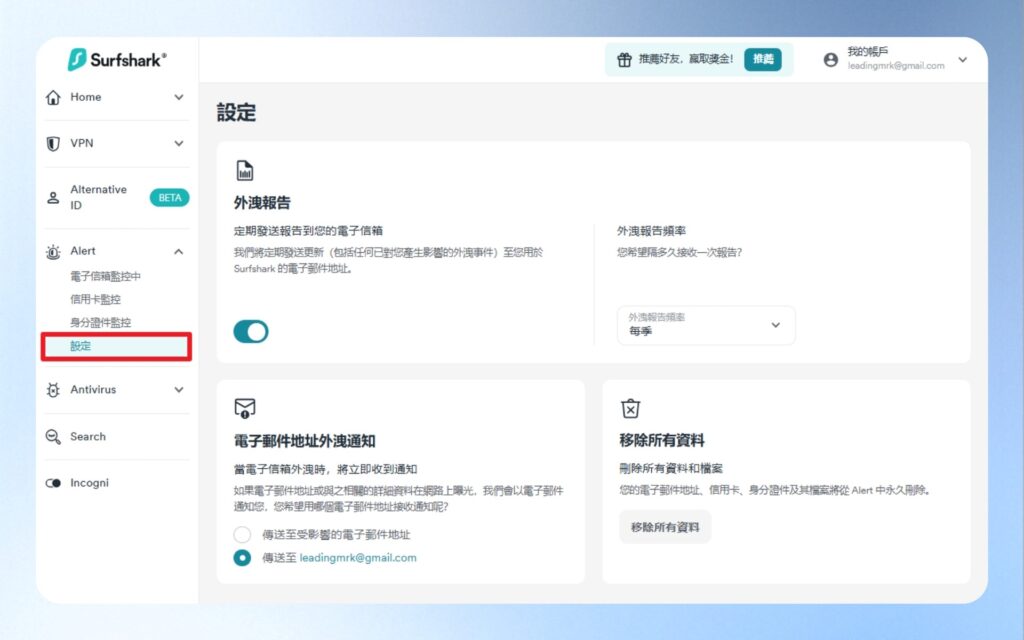Open 身分證件監控 submenu item
This screenshot has width=1024, height=640.
tap(101, 323)
